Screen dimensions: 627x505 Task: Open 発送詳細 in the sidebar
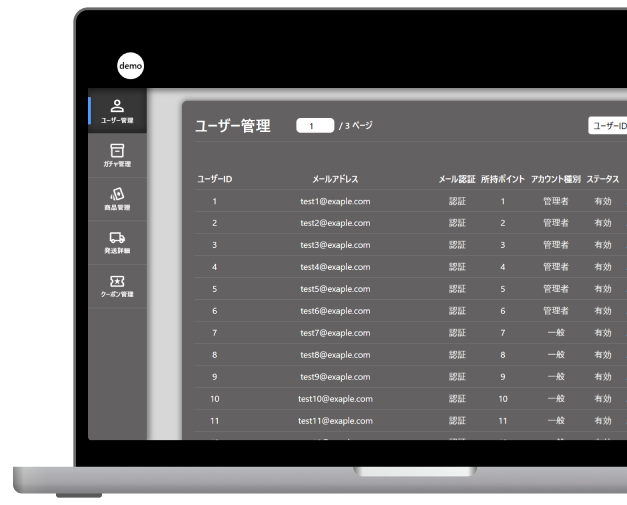[x=117, y=243]
